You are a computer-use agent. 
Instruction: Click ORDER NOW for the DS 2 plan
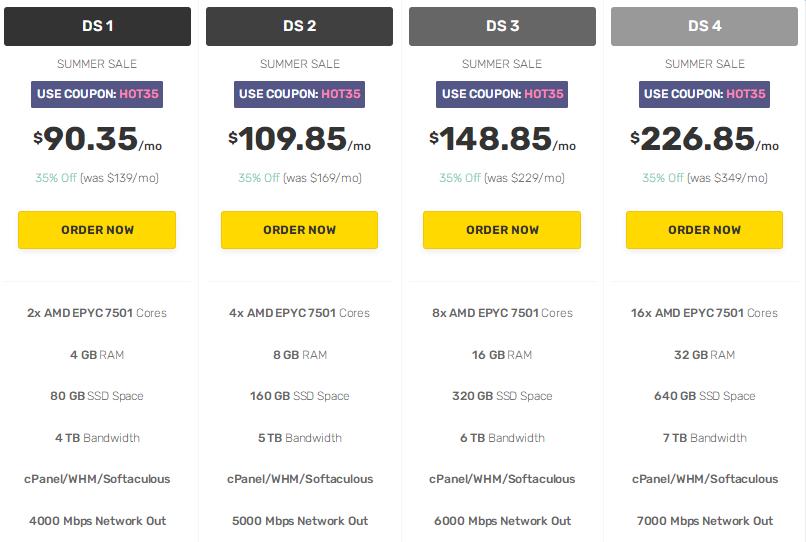tap(299, 230)
